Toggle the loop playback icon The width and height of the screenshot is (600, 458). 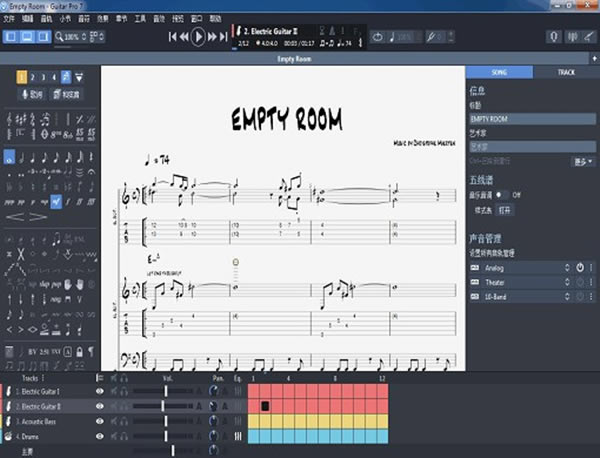[378, 37]
